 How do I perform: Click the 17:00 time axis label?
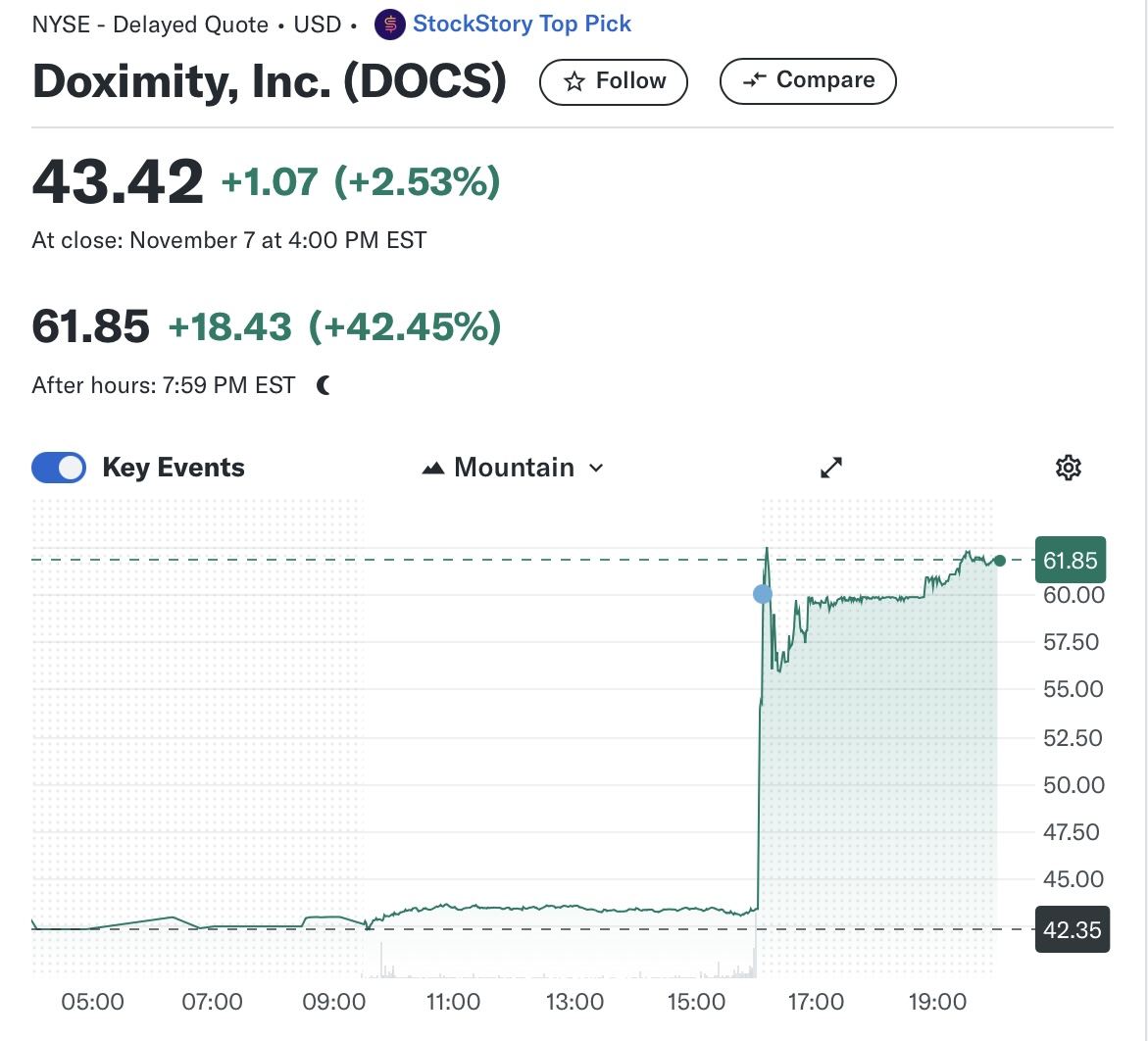click(816, 1002)
